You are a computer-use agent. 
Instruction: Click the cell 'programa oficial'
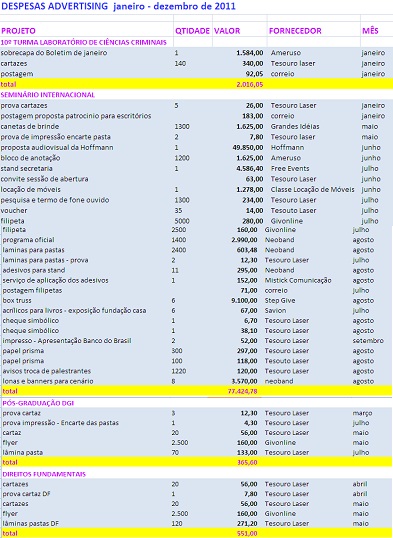28,240
